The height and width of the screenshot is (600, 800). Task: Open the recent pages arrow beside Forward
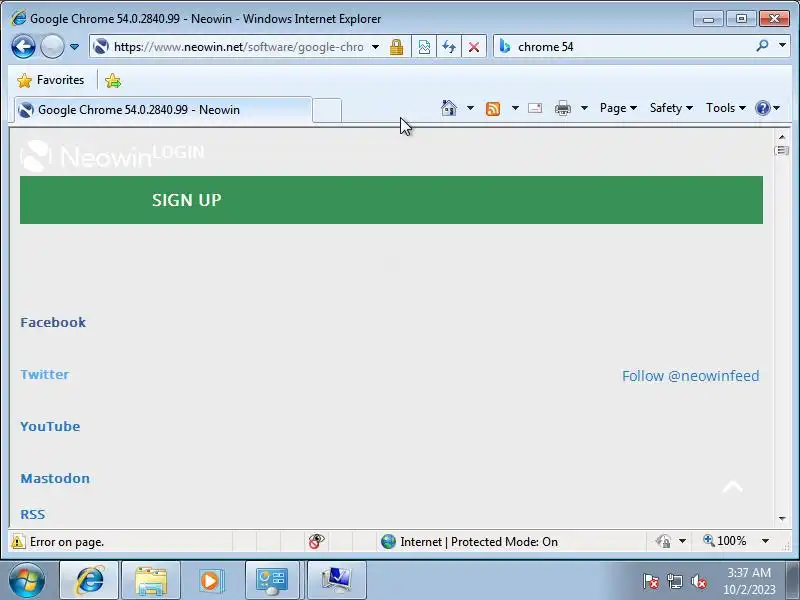(74, 47)
